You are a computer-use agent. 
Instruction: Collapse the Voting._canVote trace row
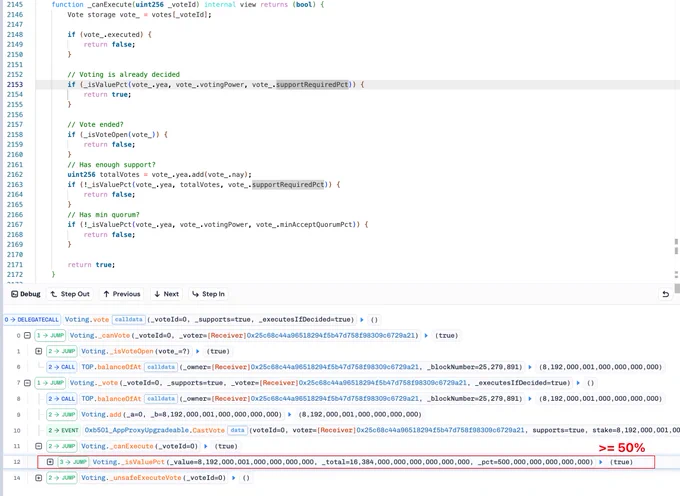[x=27, y=336]
